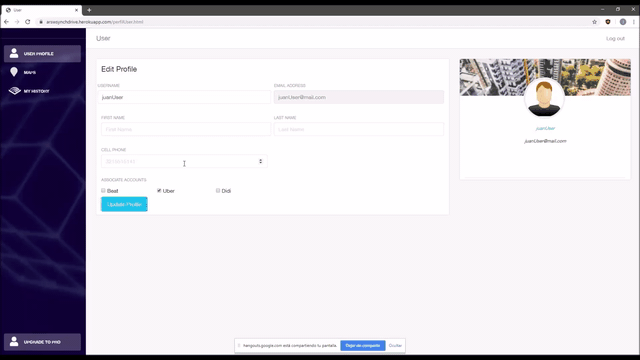Tick the Didi account checkbox
The image size is (640, 360).
tap(218, 191)
